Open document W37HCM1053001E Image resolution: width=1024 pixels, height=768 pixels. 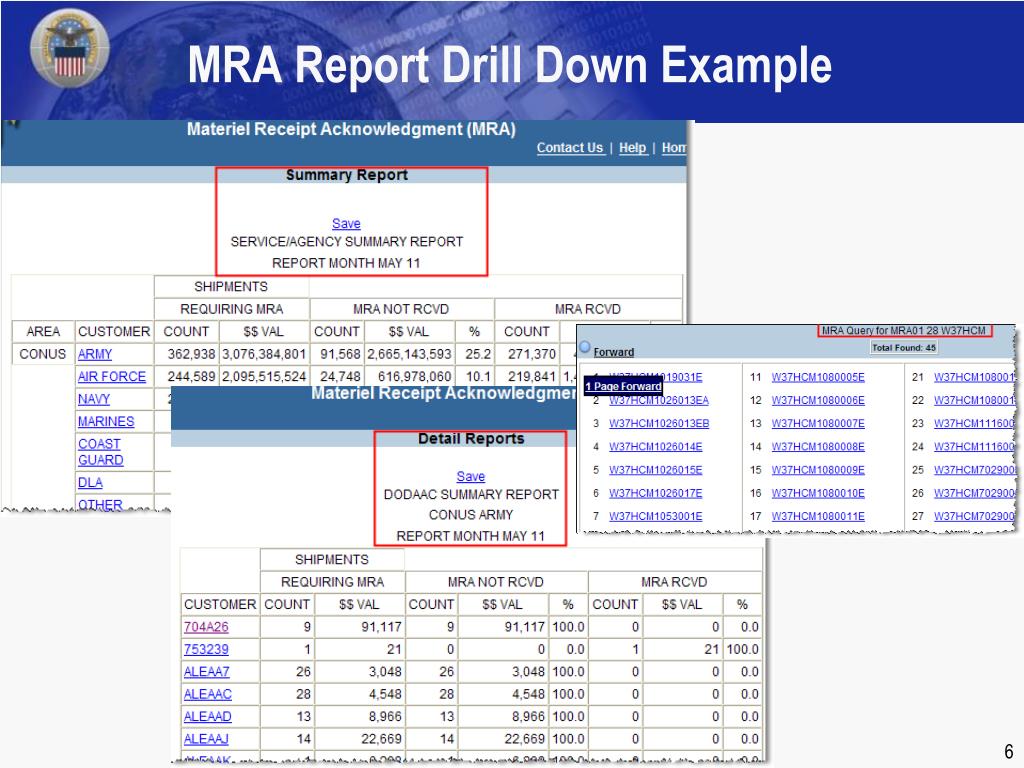click(656, 516)
